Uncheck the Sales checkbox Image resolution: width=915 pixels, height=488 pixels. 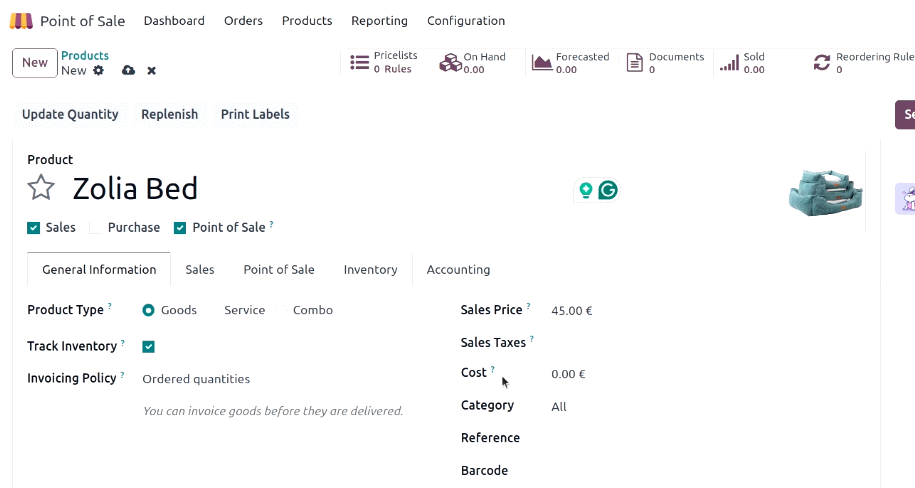[x=33, y=228]
